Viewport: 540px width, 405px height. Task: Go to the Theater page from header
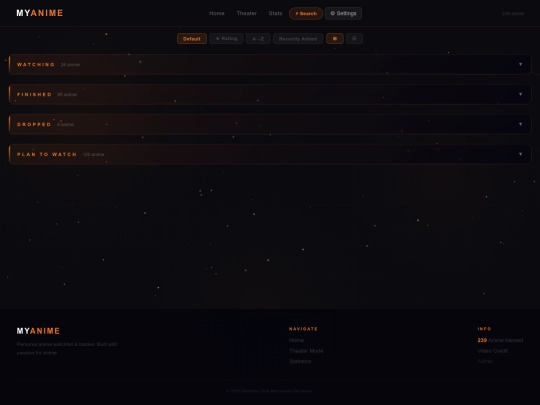247,13
